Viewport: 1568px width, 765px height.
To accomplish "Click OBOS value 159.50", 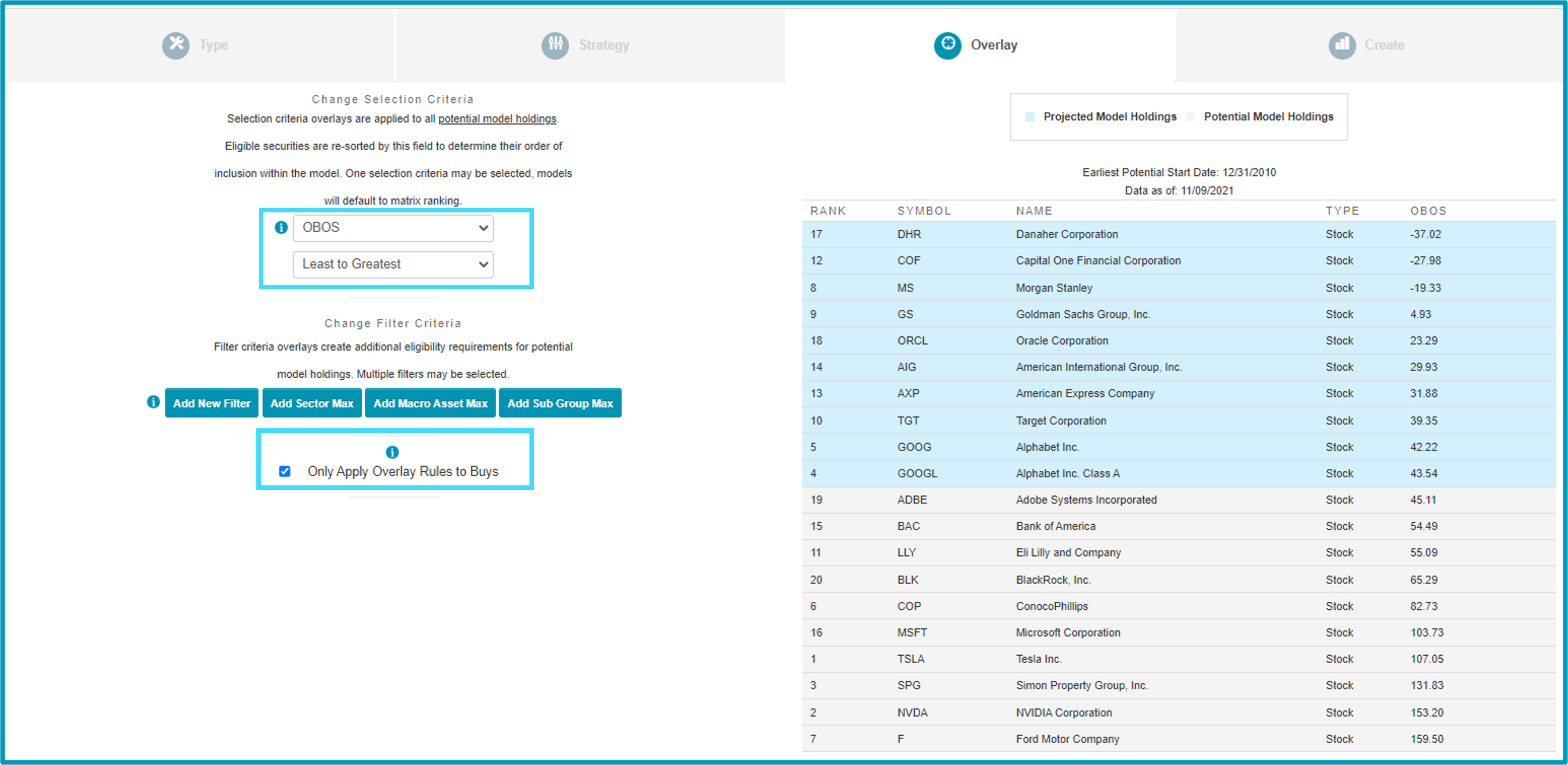I will [x=1427, y=739].
